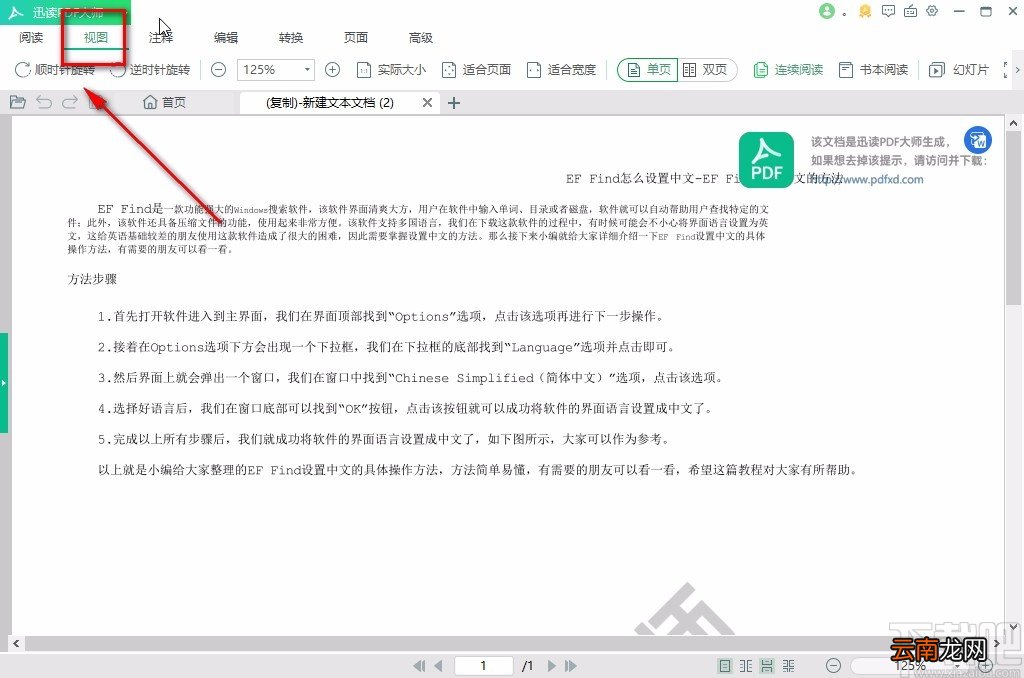The image size is (1024, 678).
Task: Select double-page view in status bar
Action: (746, 666)
